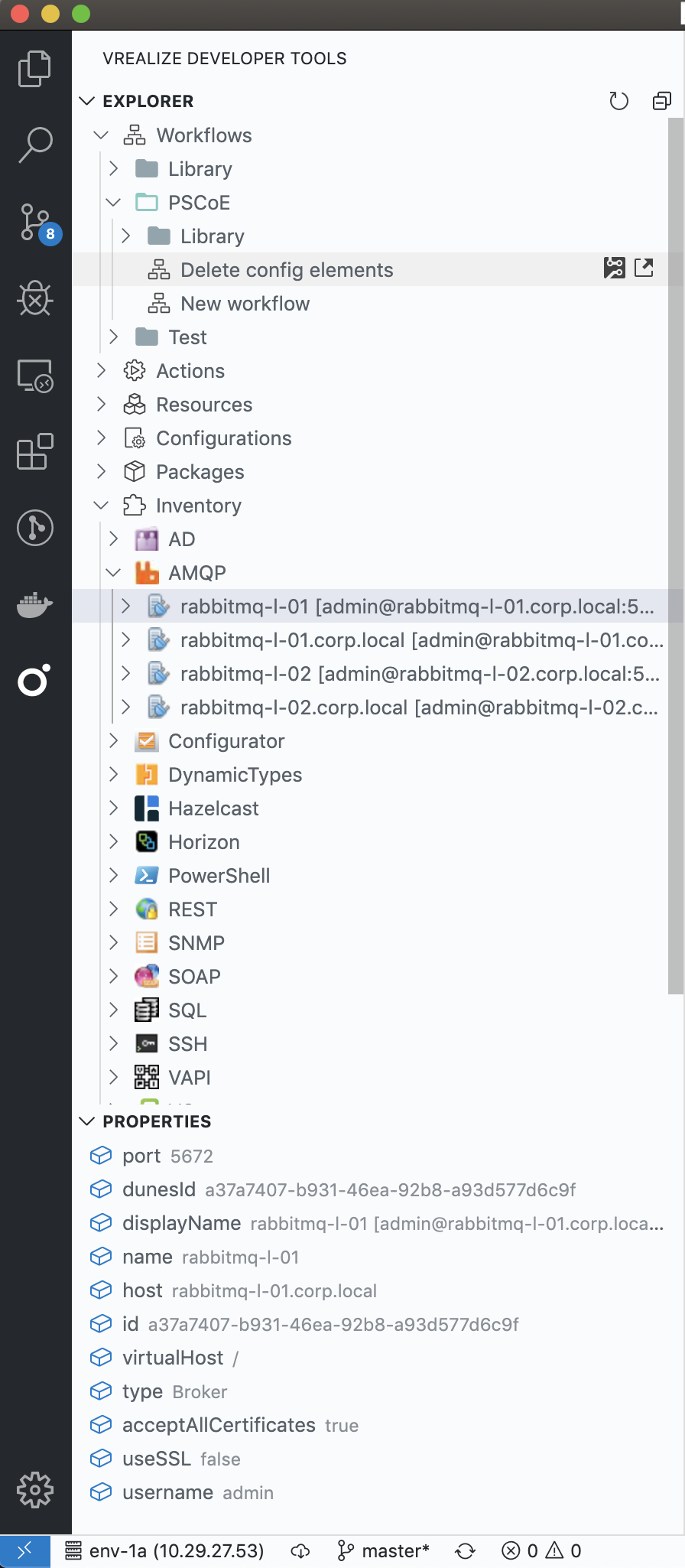Expand the Test folder

114,337
